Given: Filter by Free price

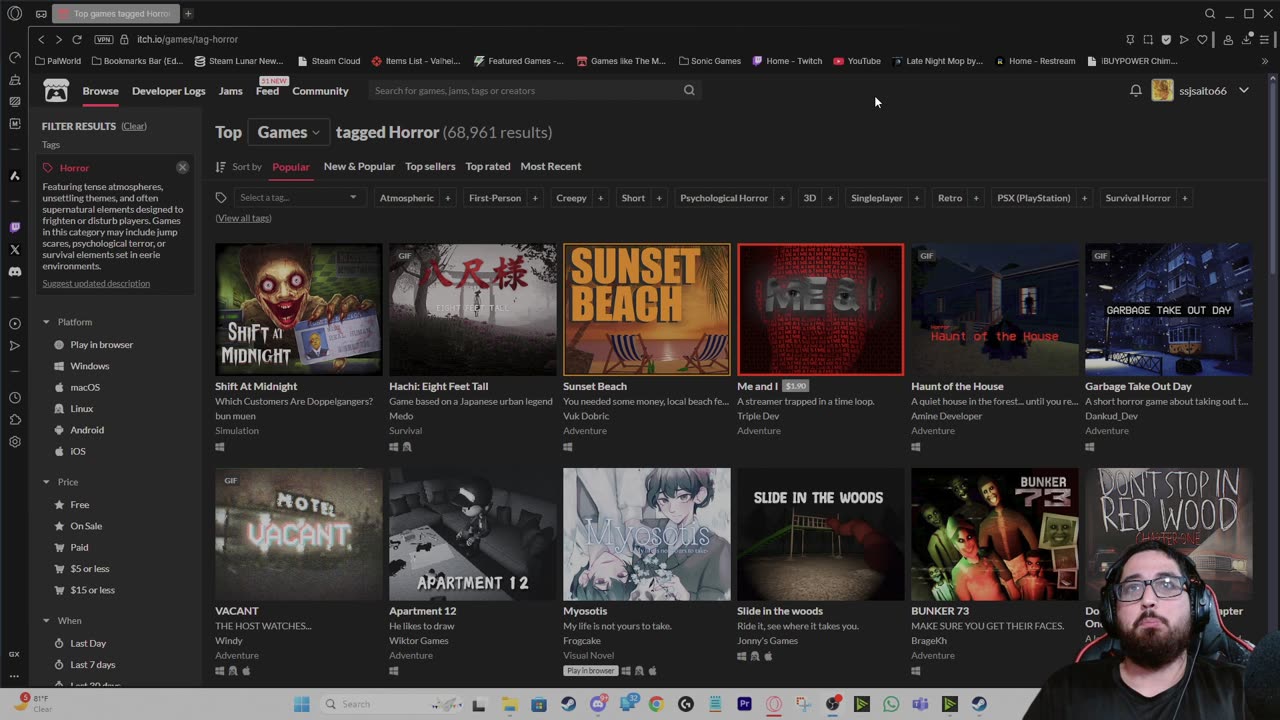Looking at the screenshot, I should (x=80, y=505).
